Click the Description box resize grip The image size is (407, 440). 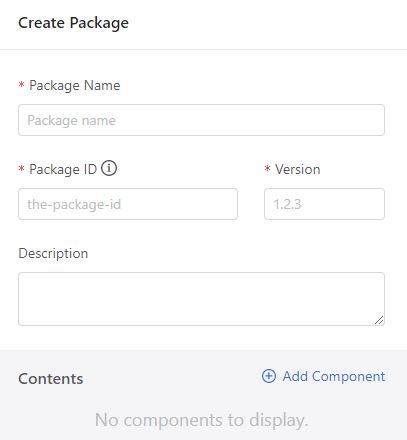coord(379,320)
